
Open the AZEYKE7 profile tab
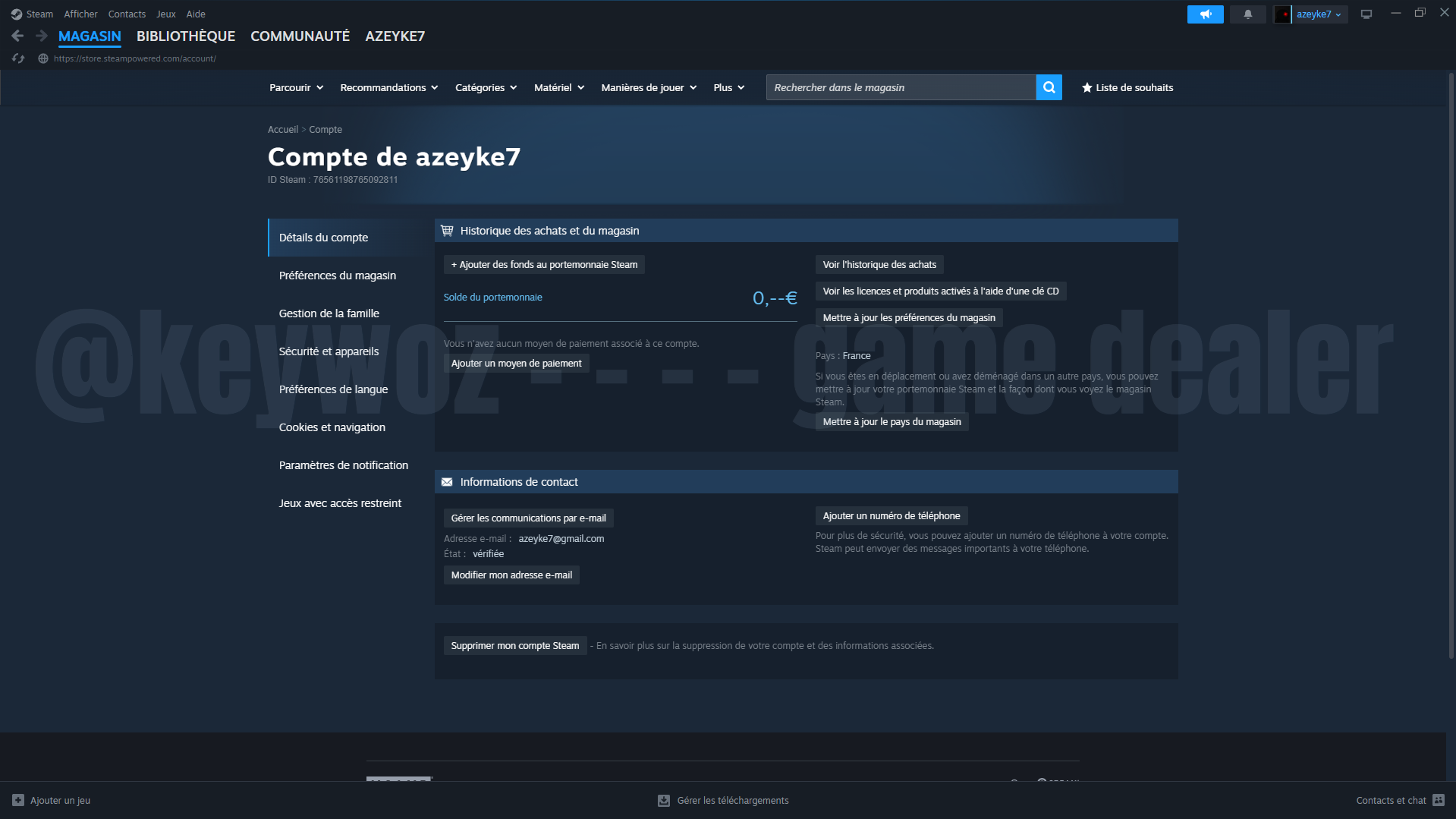tap(395, 36)
